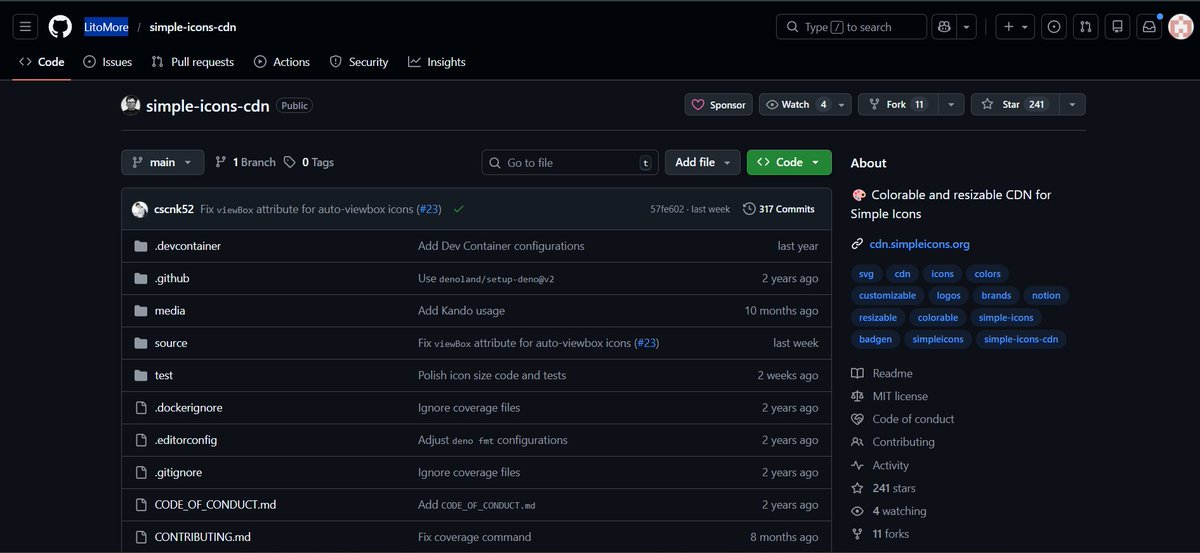View the 1 Branch link
The height and width of the screenshot is (553, 1200).
(x=245, y=162)
